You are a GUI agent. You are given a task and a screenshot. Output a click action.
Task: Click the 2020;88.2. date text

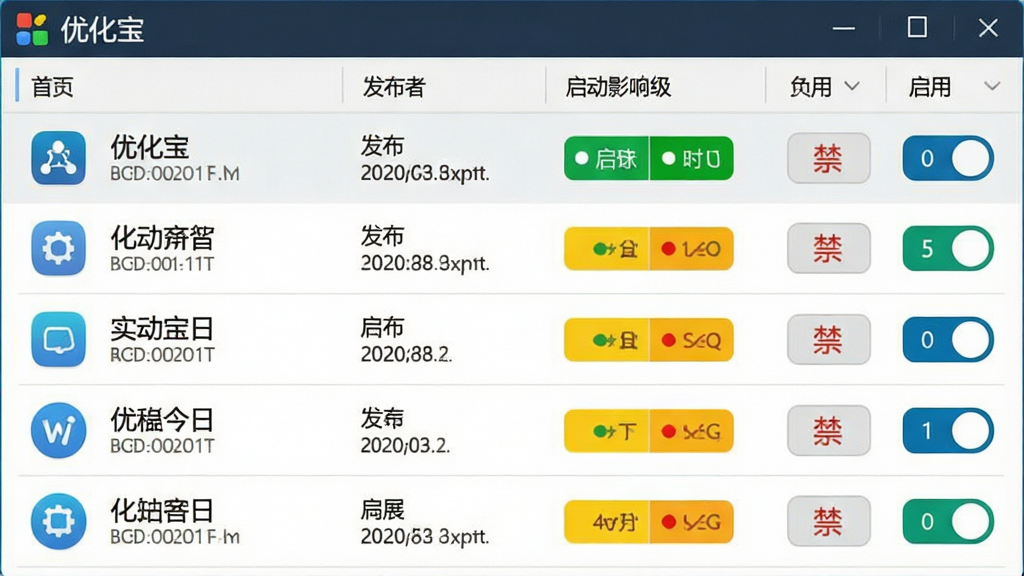point(406,354)
